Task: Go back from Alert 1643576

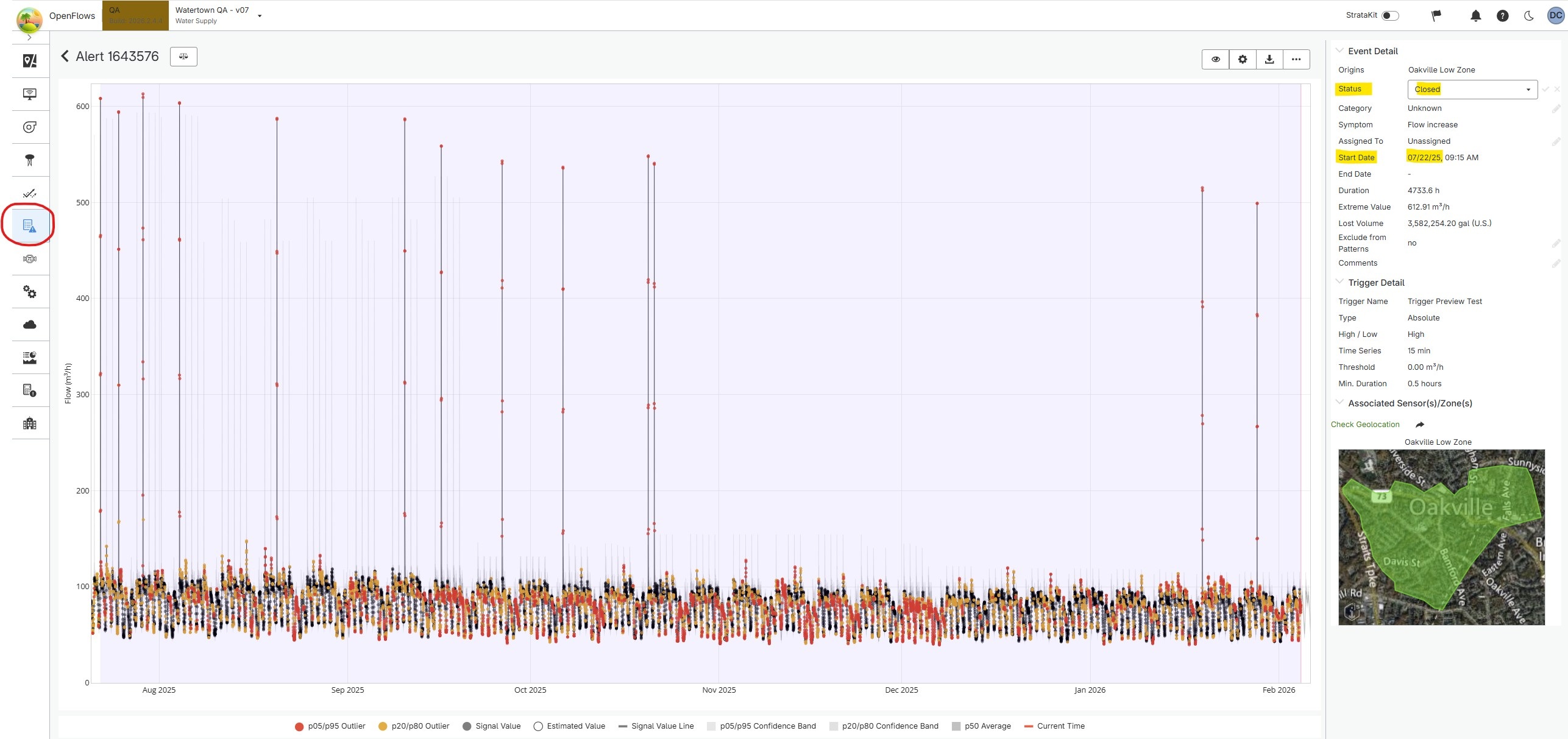Action: click(x=65, y=57)
